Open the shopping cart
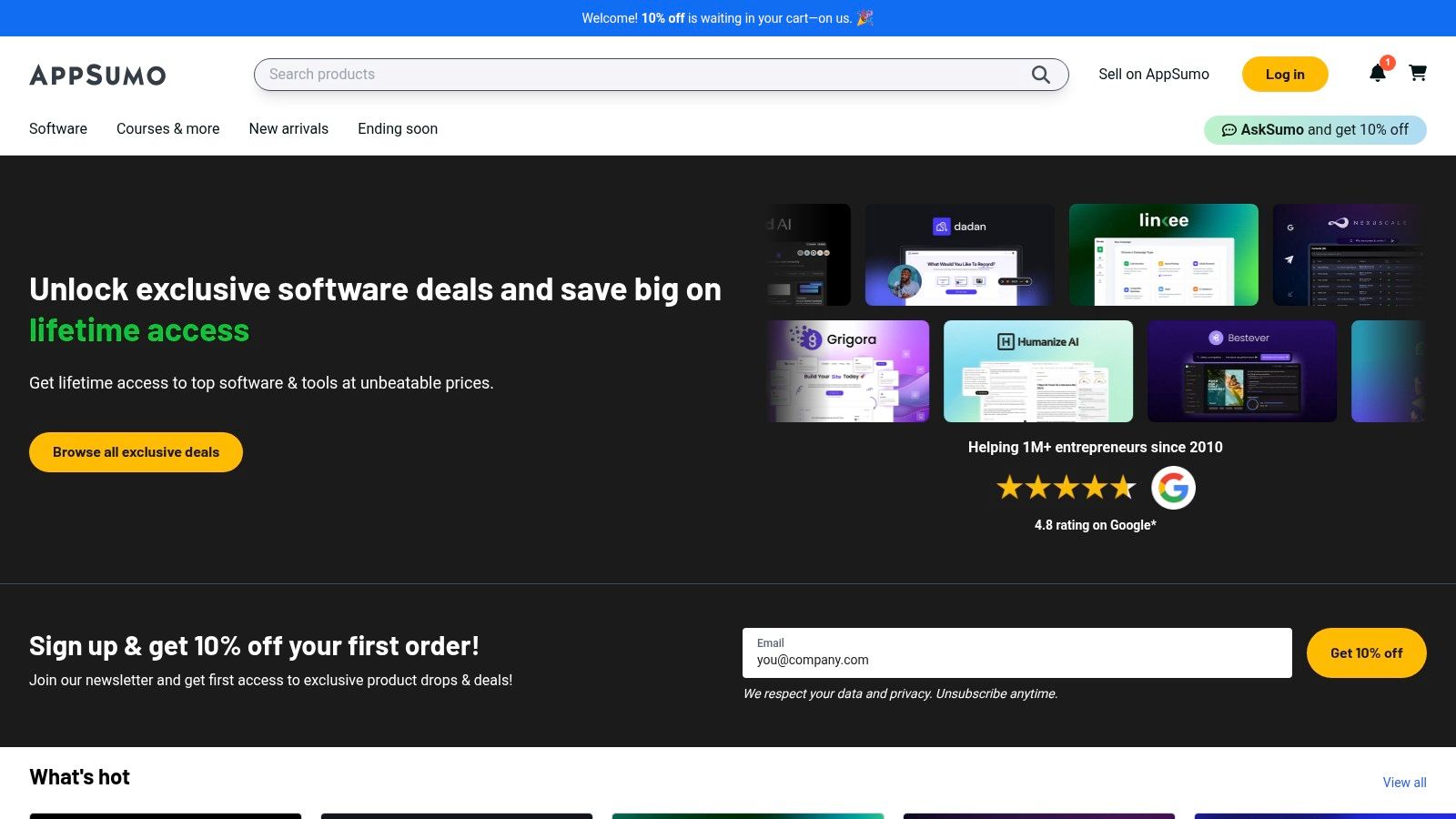This screenshot has height=819, width=1456. (1417, 73)
